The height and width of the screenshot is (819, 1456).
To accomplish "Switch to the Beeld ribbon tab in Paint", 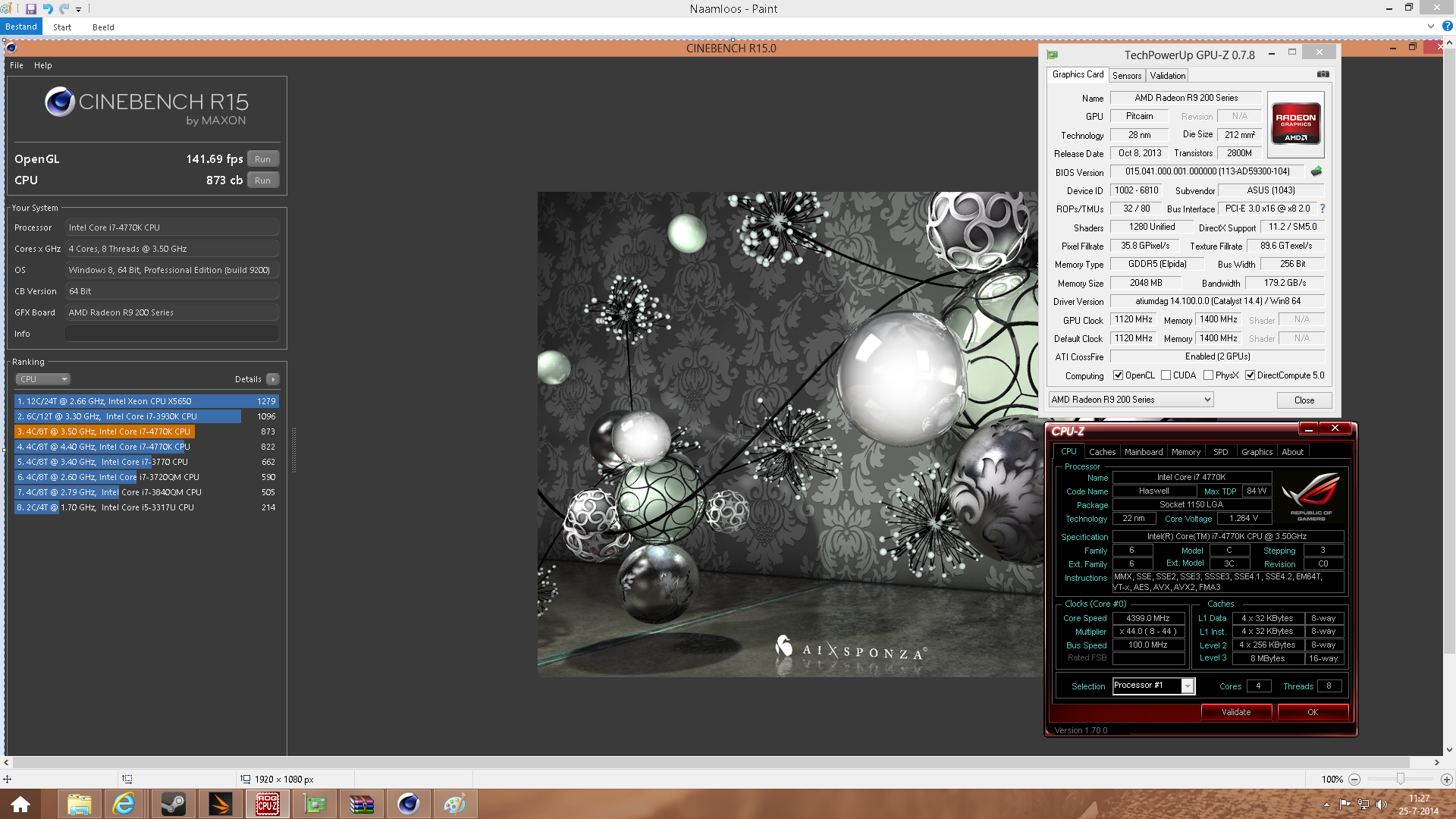I will (x=103, y=27).
